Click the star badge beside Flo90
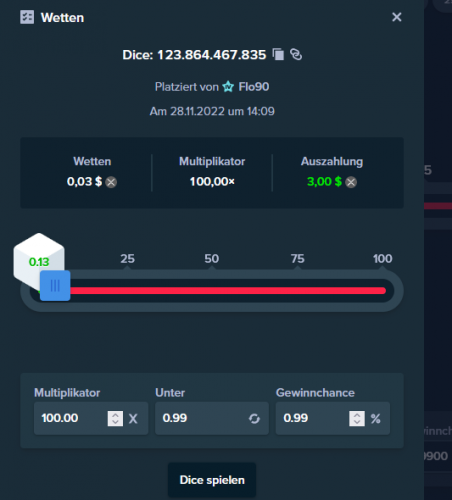Viewport: 452px width, 500px height. pyautogui.click(x=228, y=87)
